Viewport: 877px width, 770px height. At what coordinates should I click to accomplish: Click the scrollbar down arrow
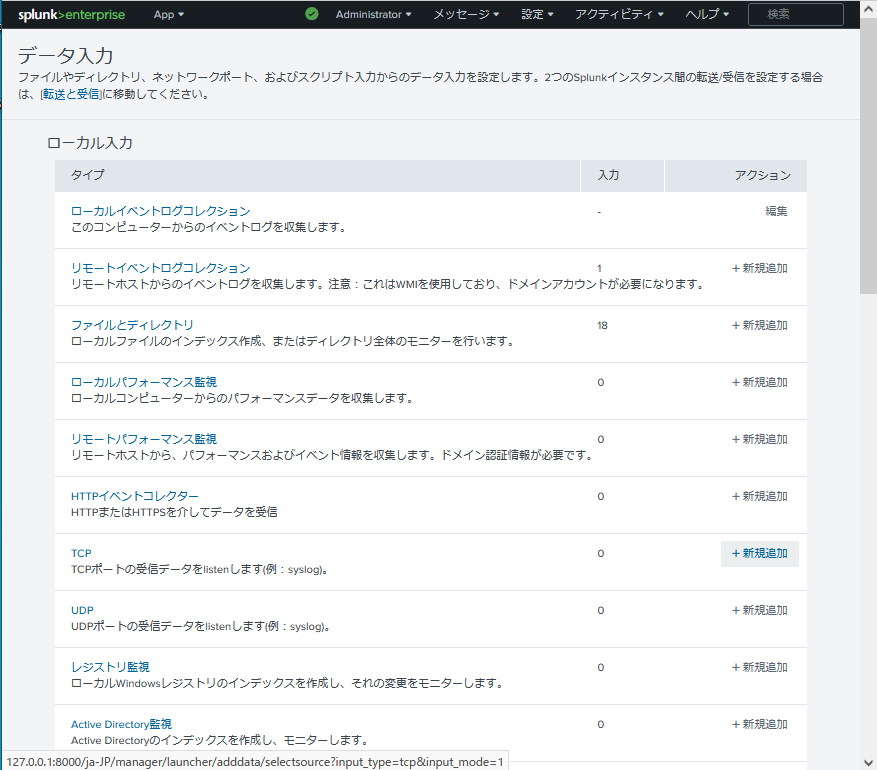click(x=868, y=762)
